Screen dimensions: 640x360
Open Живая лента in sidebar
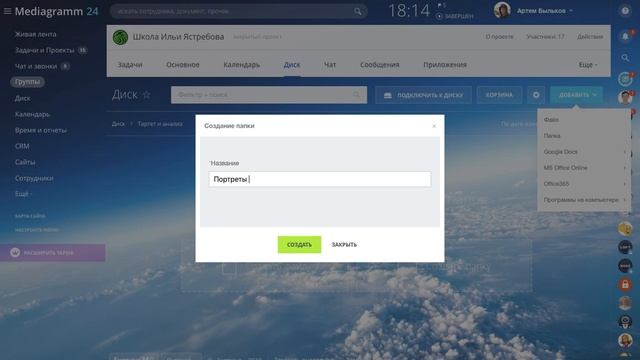[x=36, y=34]
